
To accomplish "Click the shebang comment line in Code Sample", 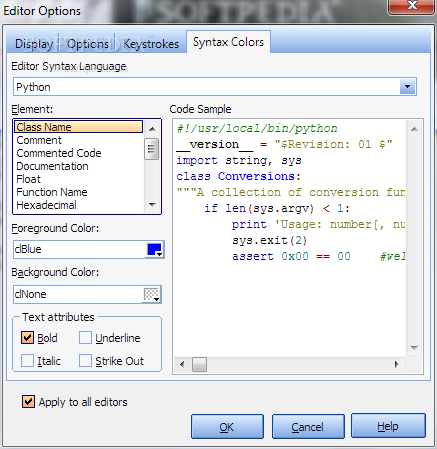I will point(257,128).
